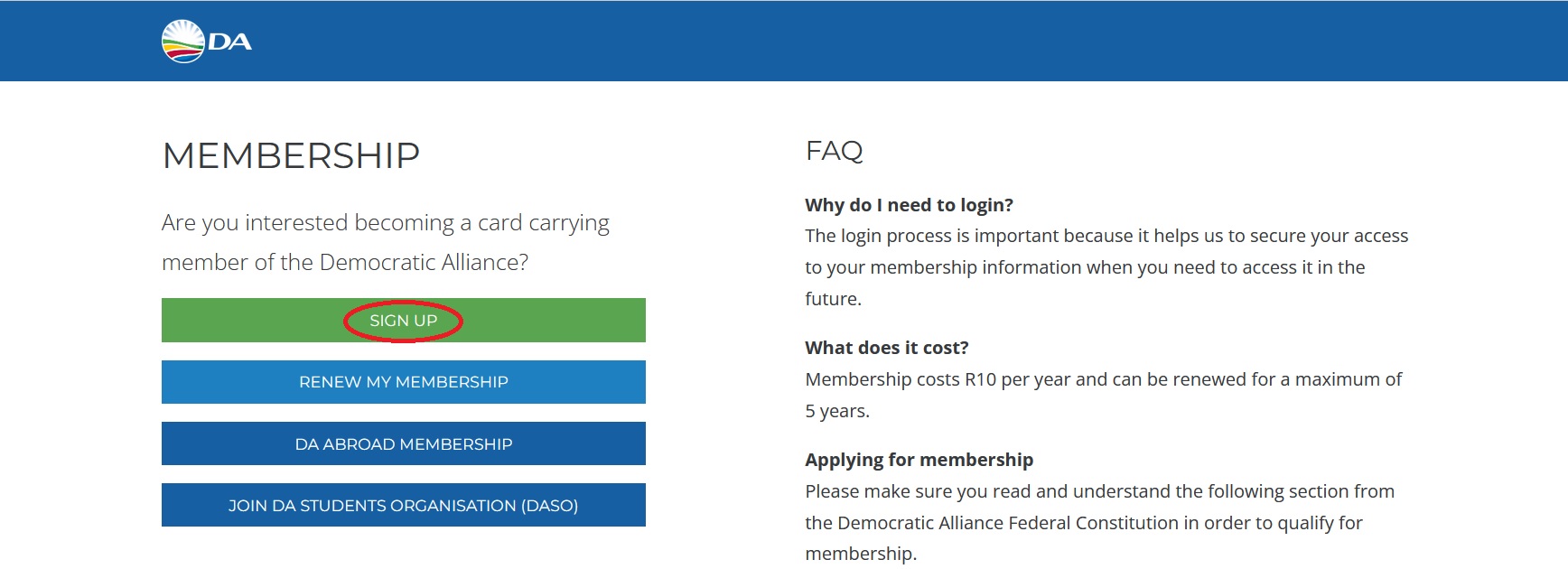Select the 'Applying for membership' heading
The height and width of the screenshot is (569, 1568).
pyautogui.click(x=919, y=460)
